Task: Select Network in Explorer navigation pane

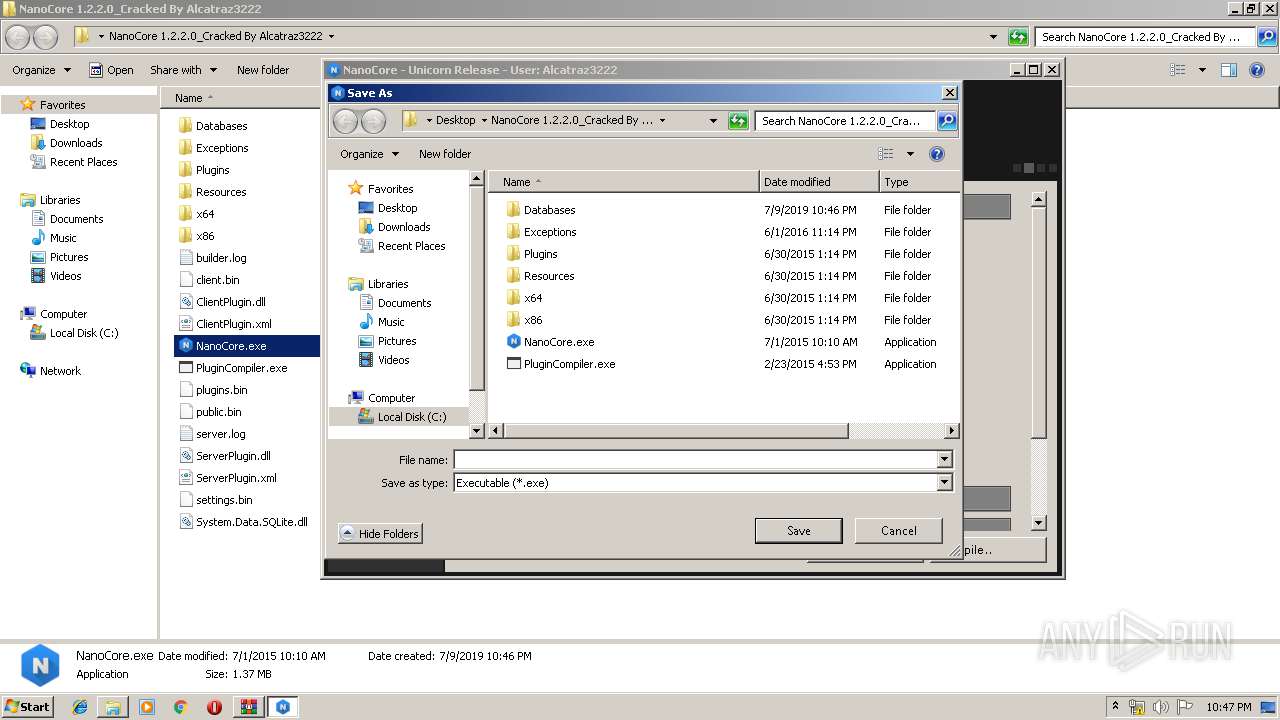Action: (50, 371)
